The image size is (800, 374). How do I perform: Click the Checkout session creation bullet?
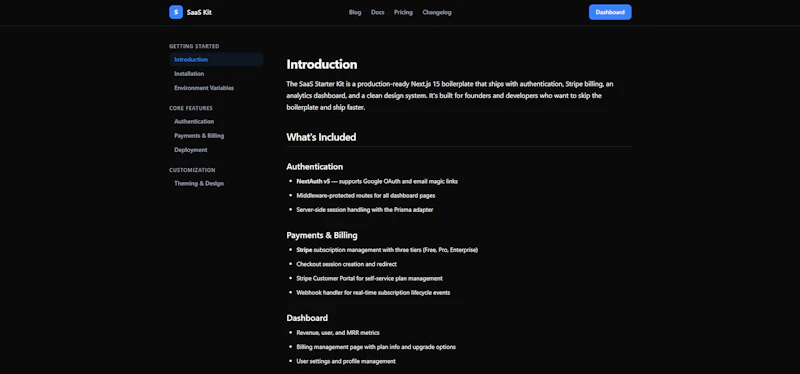346,264
